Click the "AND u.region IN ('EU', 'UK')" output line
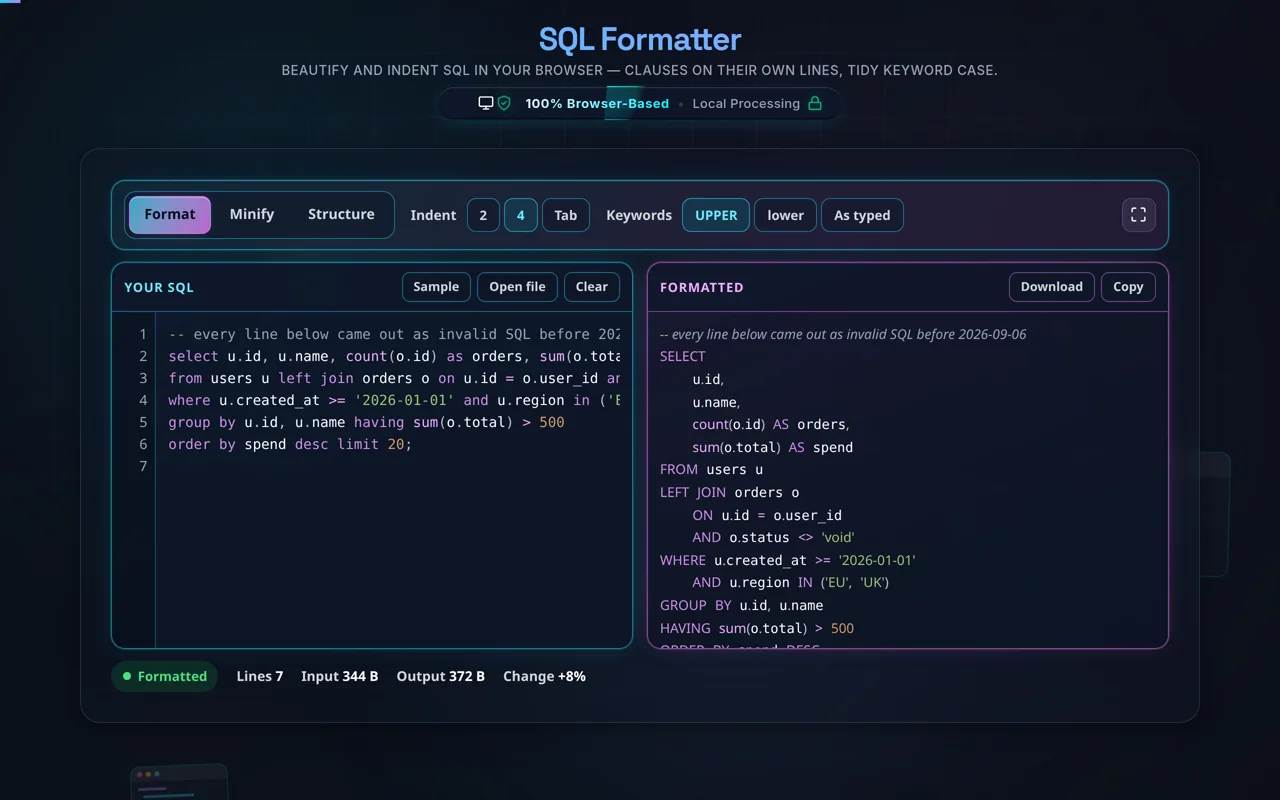This screenshot has width=1280, height=800. click(x=791, y=582)
